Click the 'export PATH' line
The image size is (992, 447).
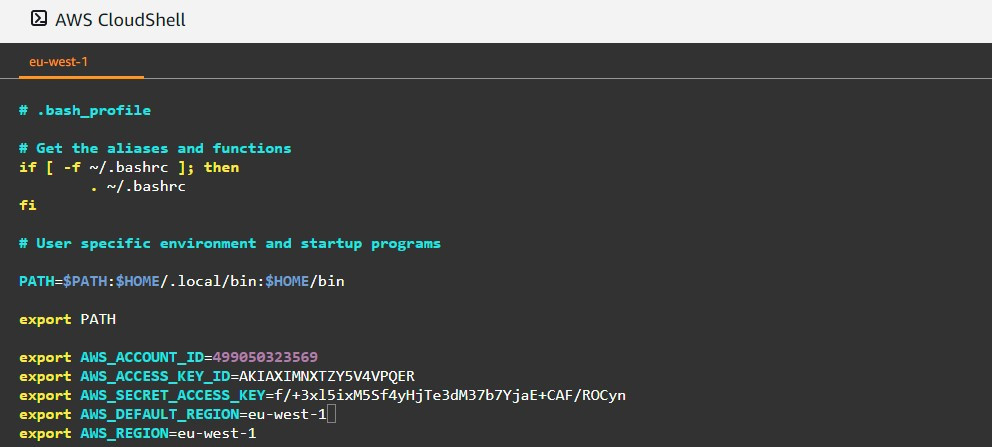point(68,319)
